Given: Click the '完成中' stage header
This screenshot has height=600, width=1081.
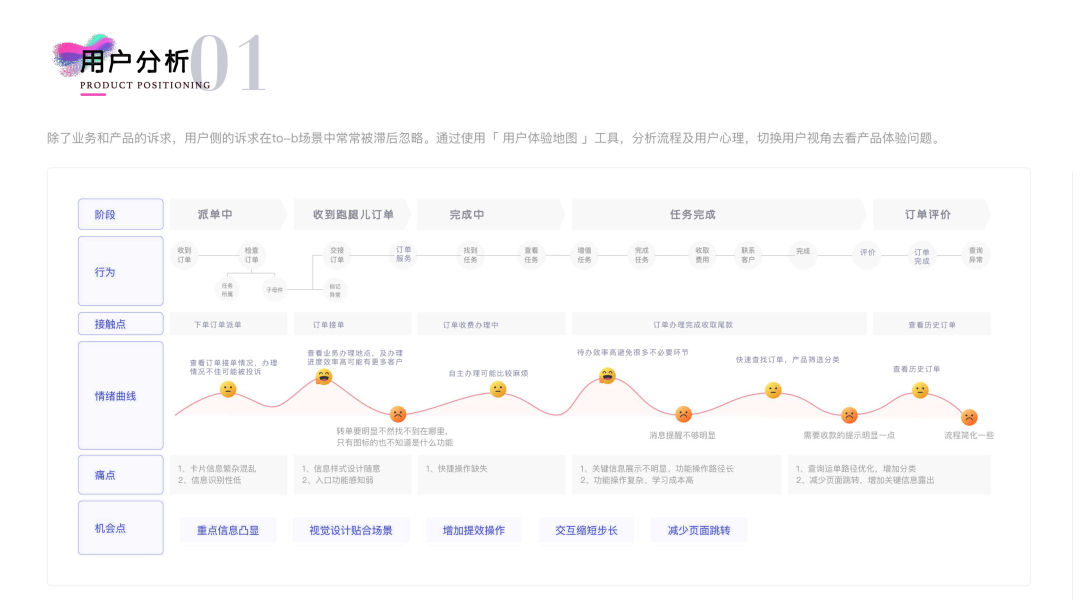Looking at the screenshot, I should 491,214.
